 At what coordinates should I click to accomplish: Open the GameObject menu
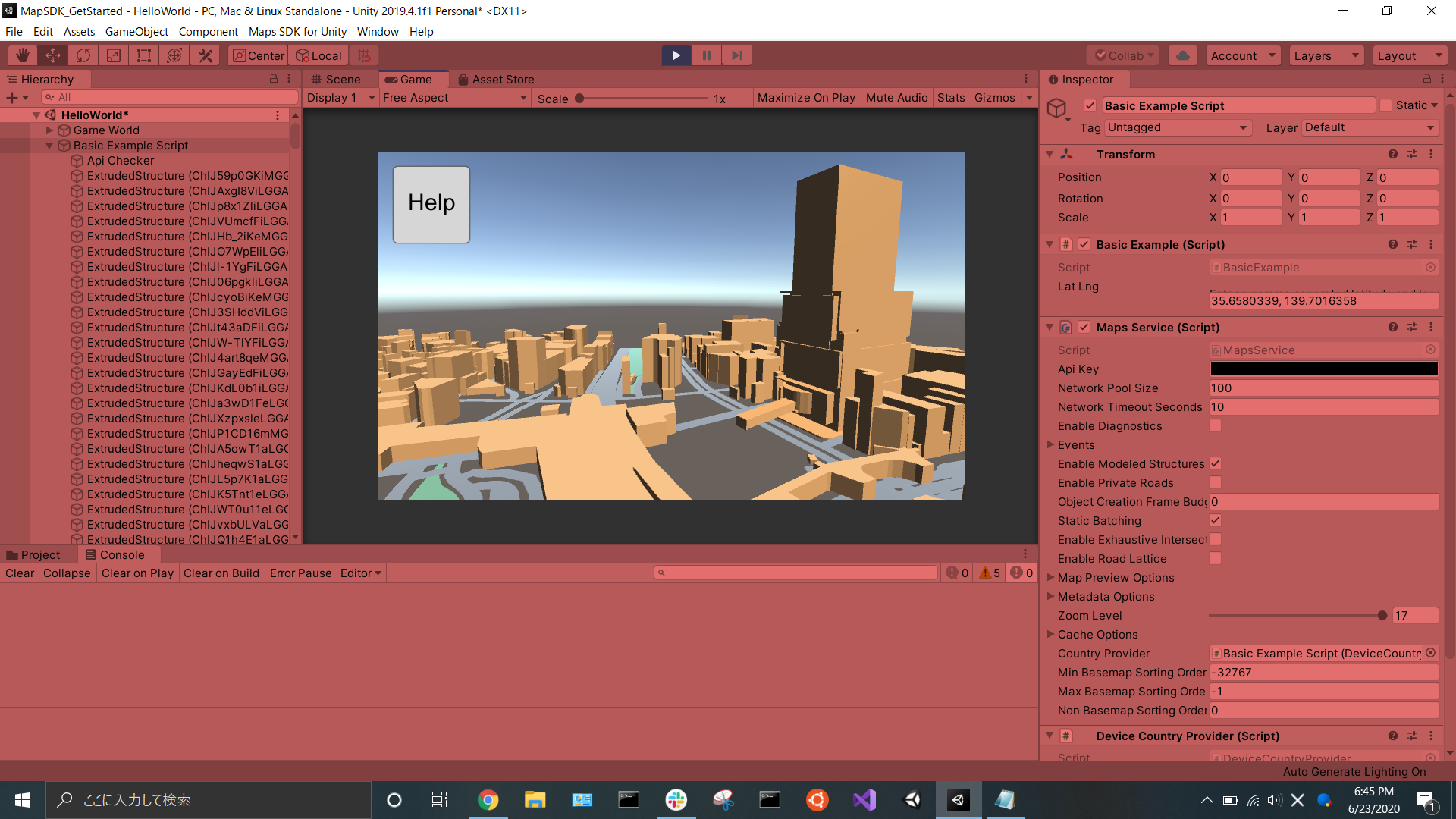[x=136, y=32]
